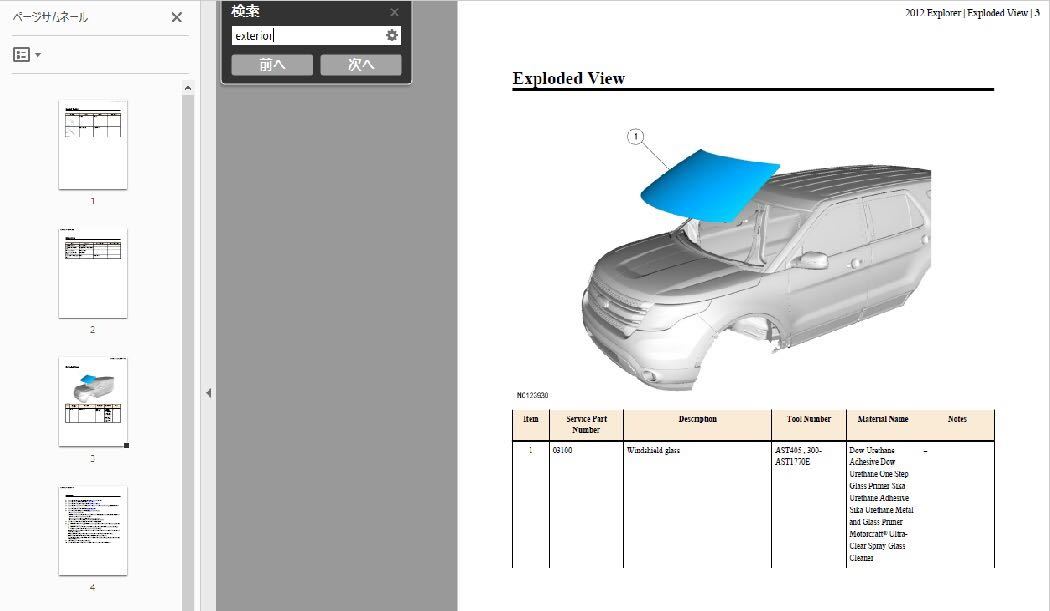Image resolution: width=1050 pixels, height=611 pixels.
Task: Click the 検索 search panel title
Action: 245,11
